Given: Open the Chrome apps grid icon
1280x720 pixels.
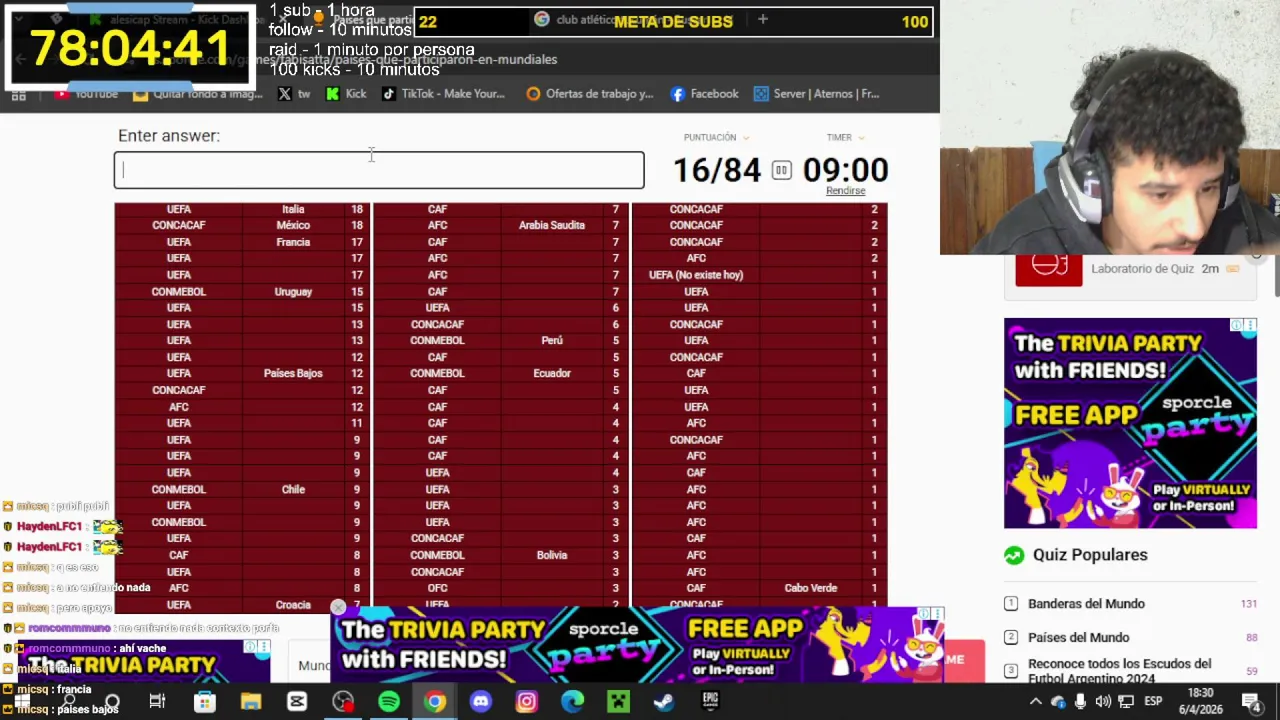Looking at the screenshot, I should 18,94.
